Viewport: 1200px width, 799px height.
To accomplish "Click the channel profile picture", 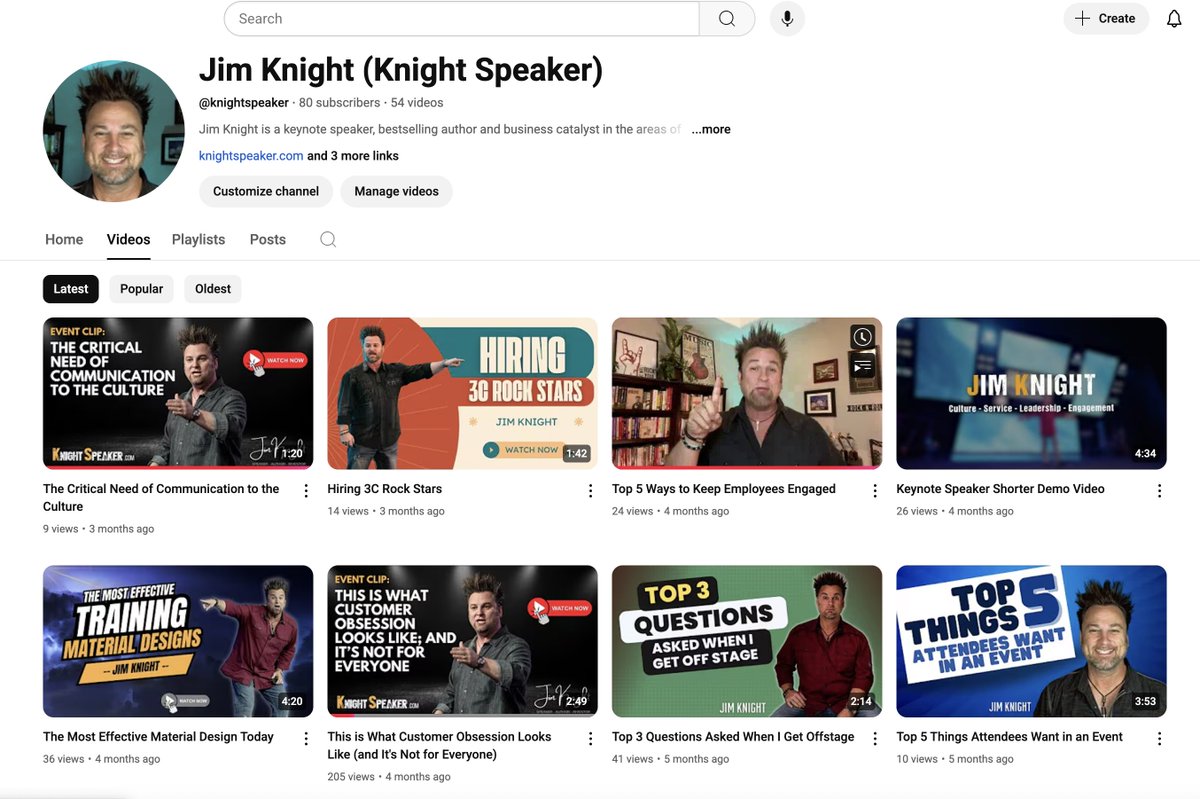I will click(114, 131).
